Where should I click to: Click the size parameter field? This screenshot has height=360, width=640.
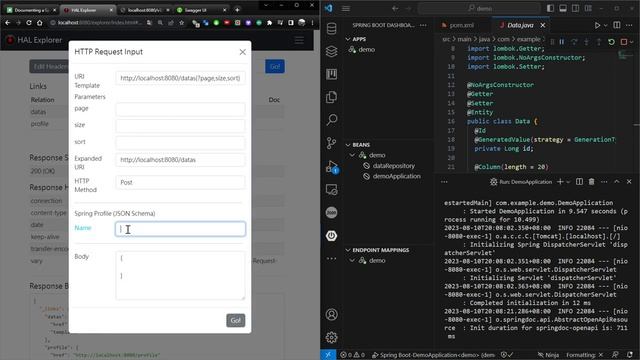(x=180, y=126)
